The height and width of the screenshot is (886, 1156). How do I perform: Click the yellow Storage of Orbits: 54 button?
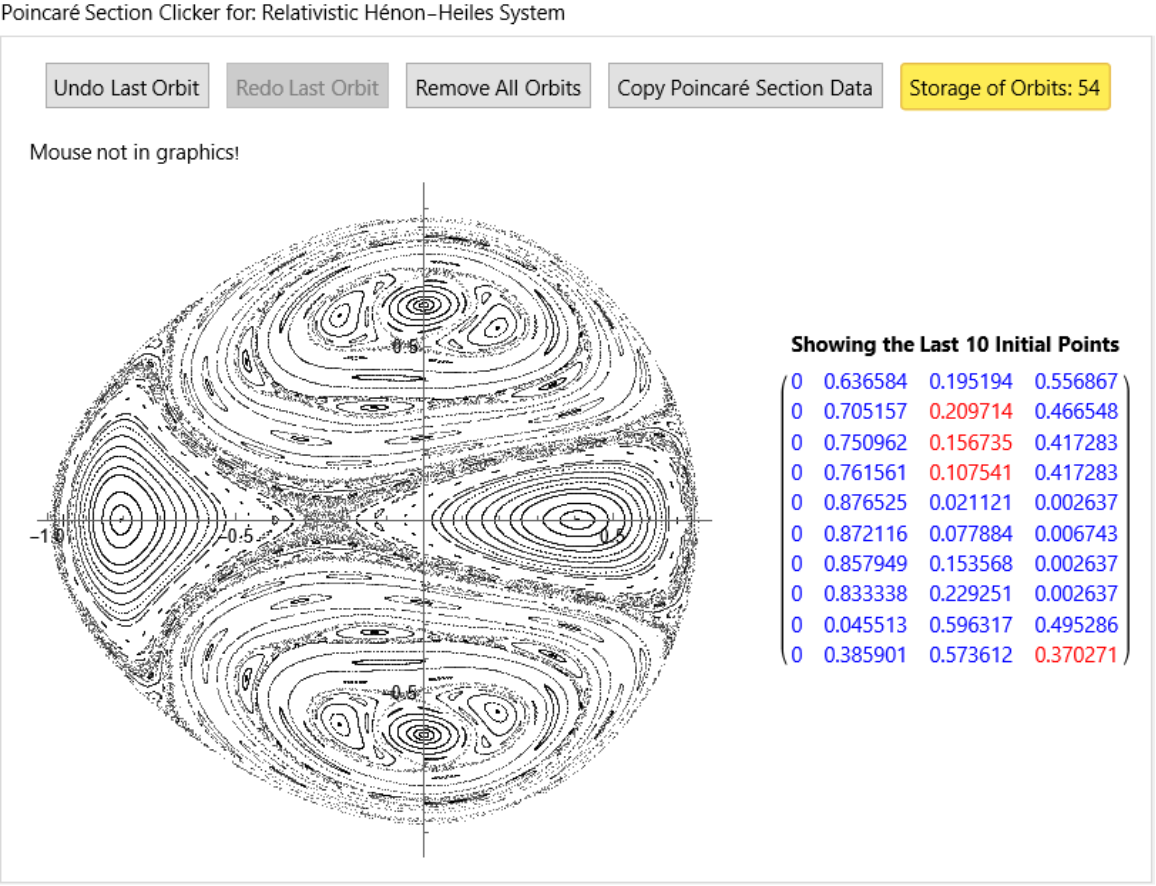(1005, 87)
